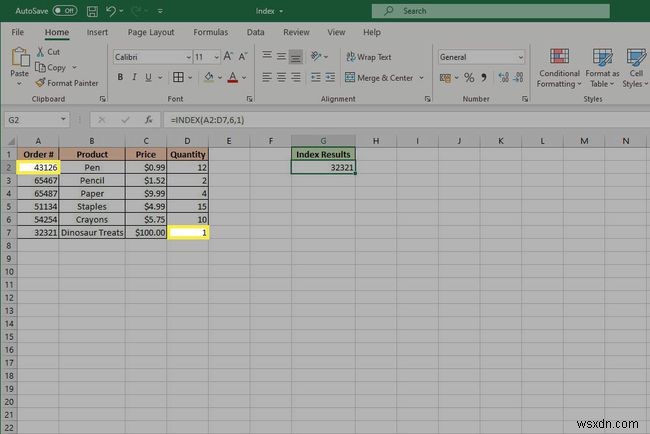This screenshot has width=650, height=434.
Task: Switch to the Page Layout tab
Action: (x=151, y=32)
